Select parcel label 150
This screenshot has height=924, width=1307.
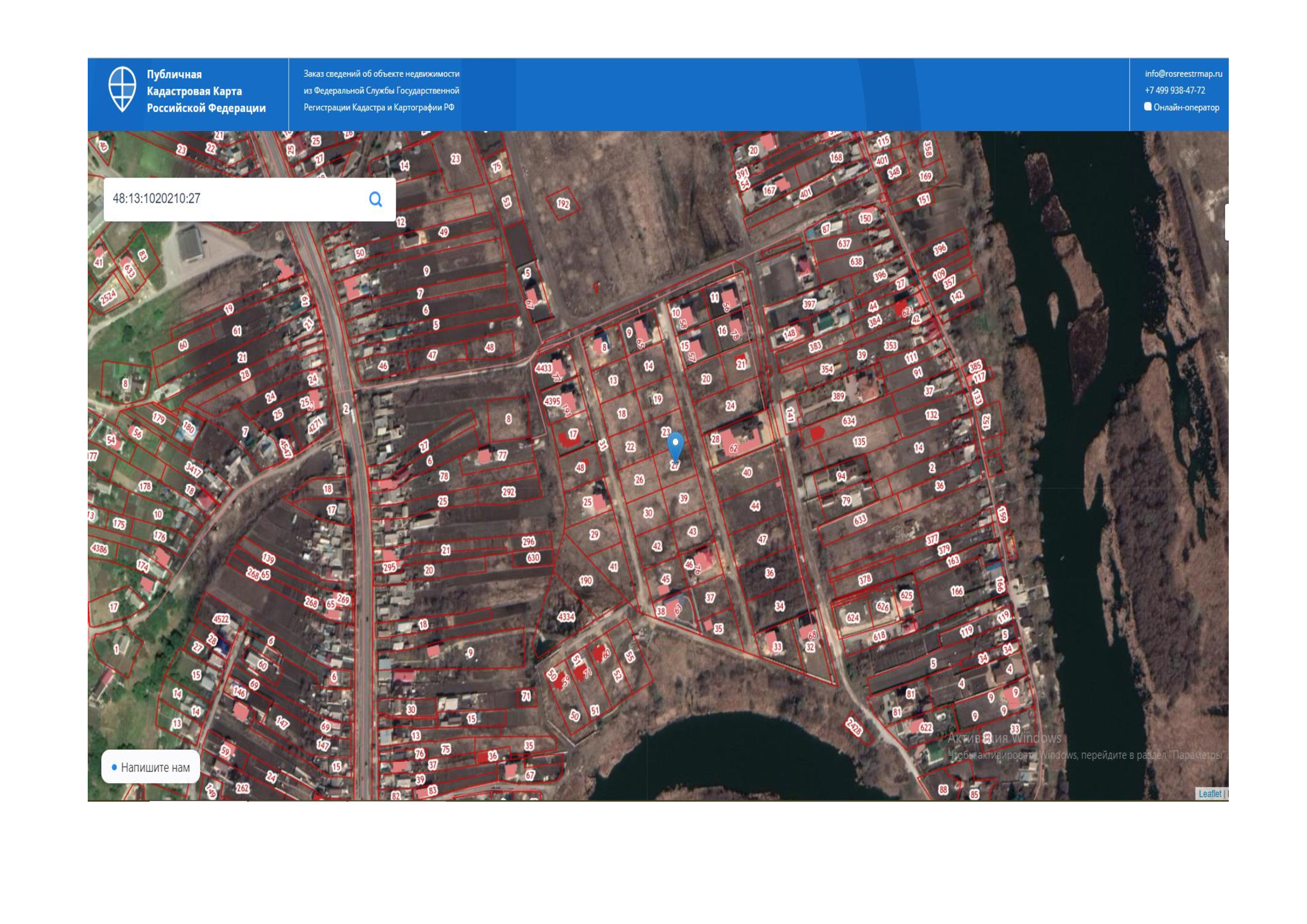click(x=864, y=218)
